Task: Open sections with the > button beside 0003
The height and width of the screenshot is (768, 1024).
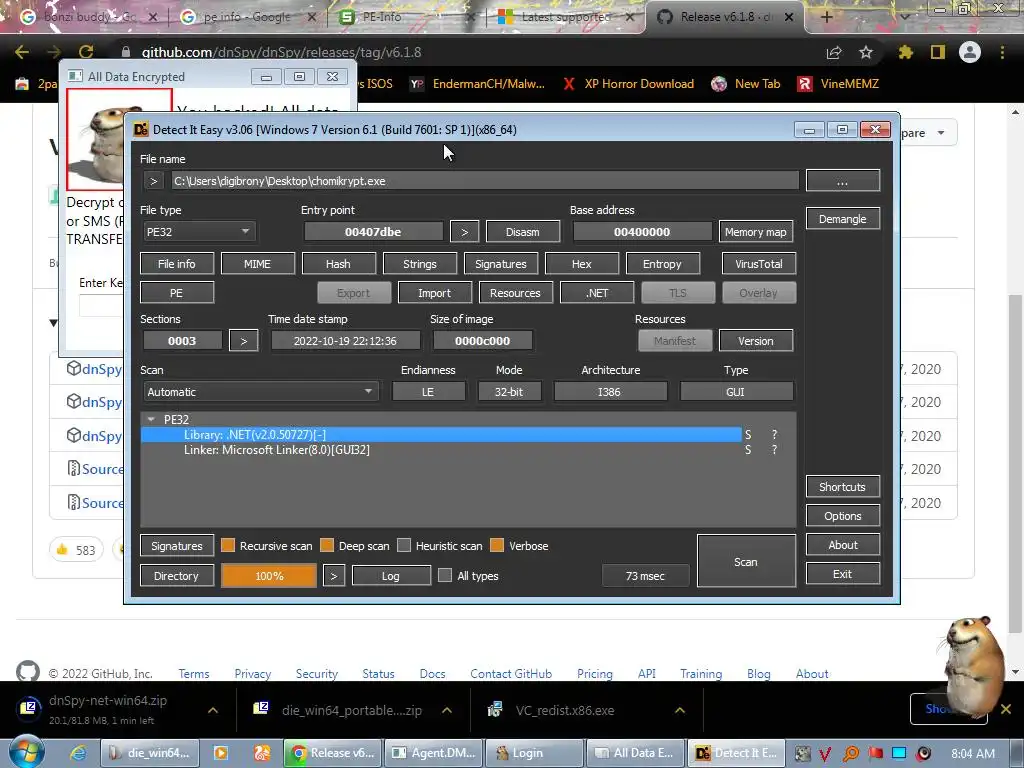Action: tap(244, 341)
